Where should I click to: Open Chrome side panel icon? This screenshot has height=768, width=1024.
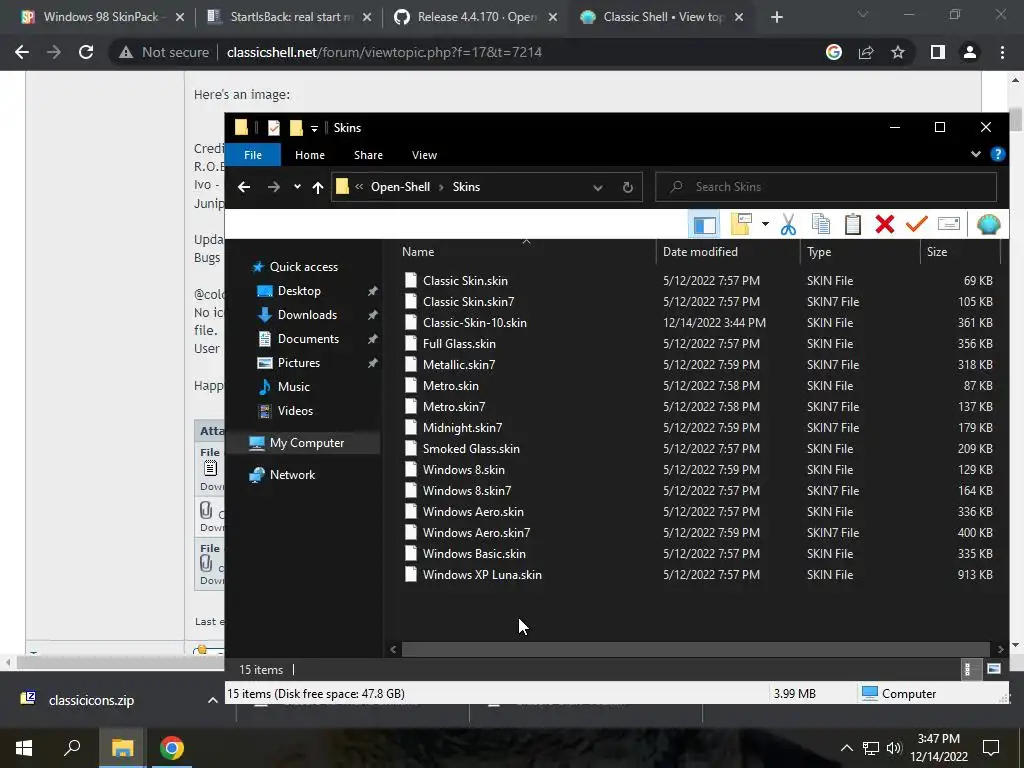pos(938,52)
